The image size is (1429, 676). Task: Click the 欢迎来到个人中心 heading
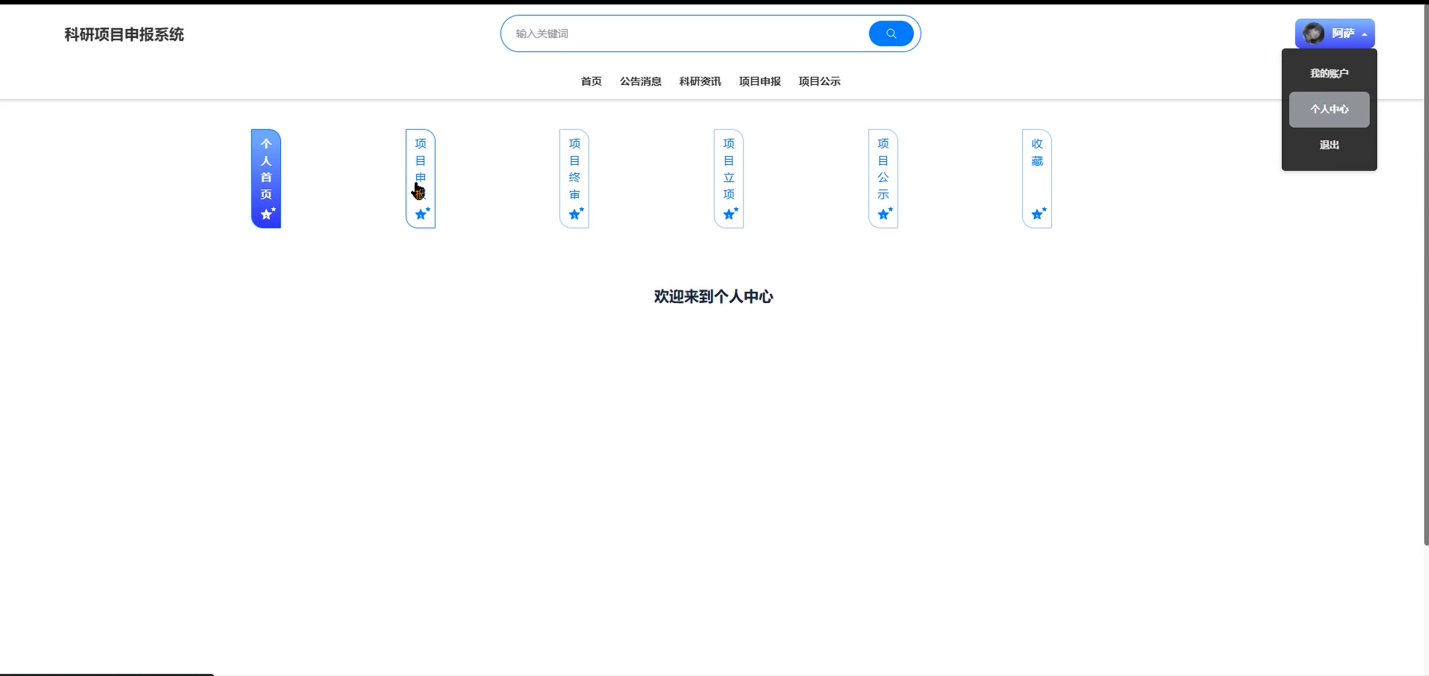[713, 297]
